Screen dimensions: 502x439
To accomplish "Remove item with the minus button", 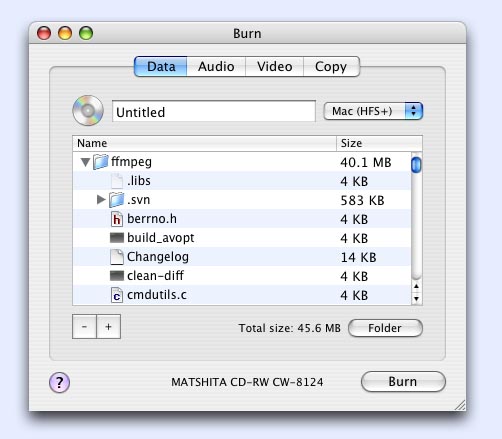I will click(x=84, y=327).
